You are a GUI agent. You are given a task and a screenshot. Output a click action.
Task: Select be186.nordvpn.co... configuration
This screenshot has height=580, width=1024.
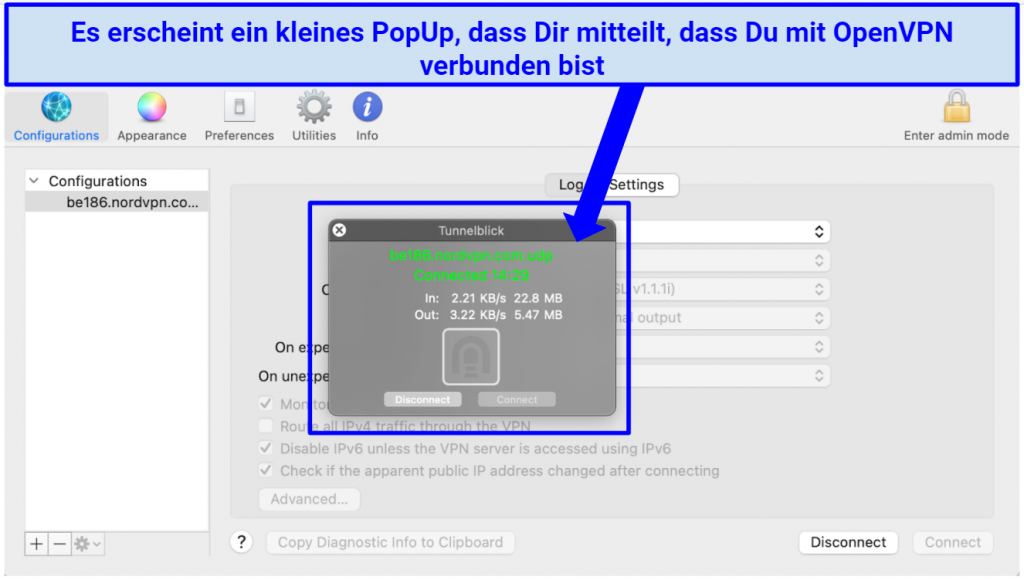(117, 202)
